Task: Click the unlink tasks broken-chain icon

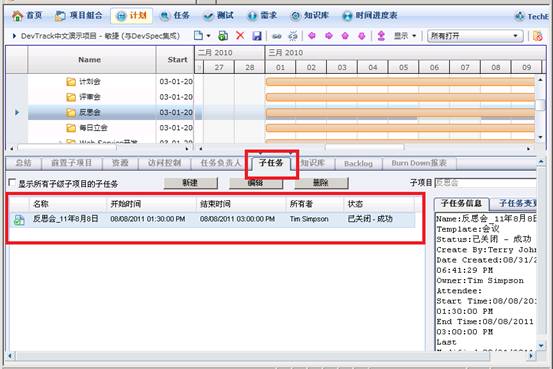Action: pyautogui.click(x=293, y=36)
